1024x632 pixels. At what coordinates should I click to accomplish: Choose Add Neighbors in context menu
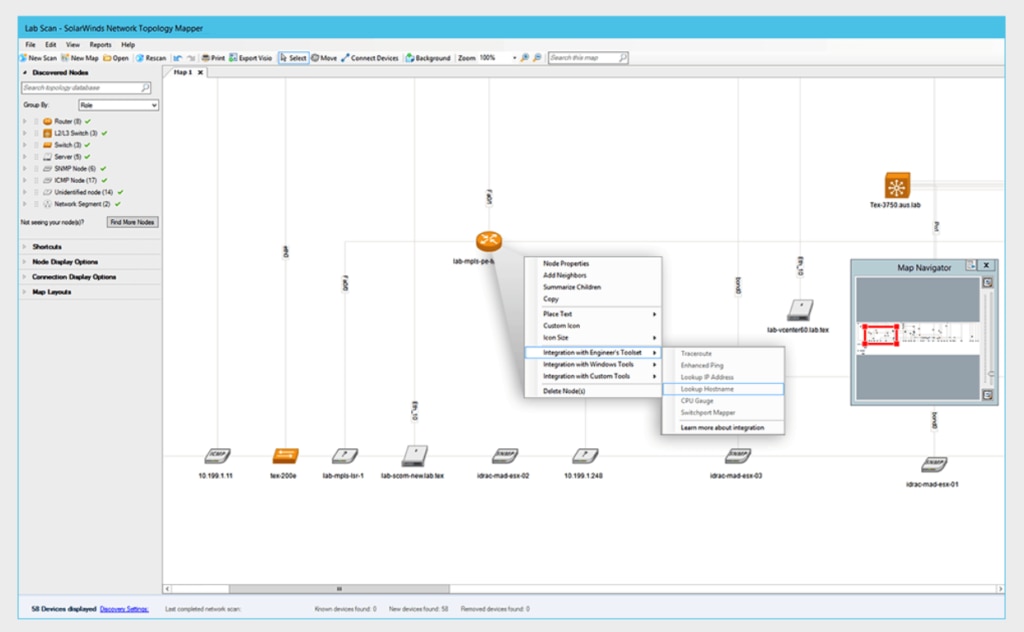click(593, 276)
